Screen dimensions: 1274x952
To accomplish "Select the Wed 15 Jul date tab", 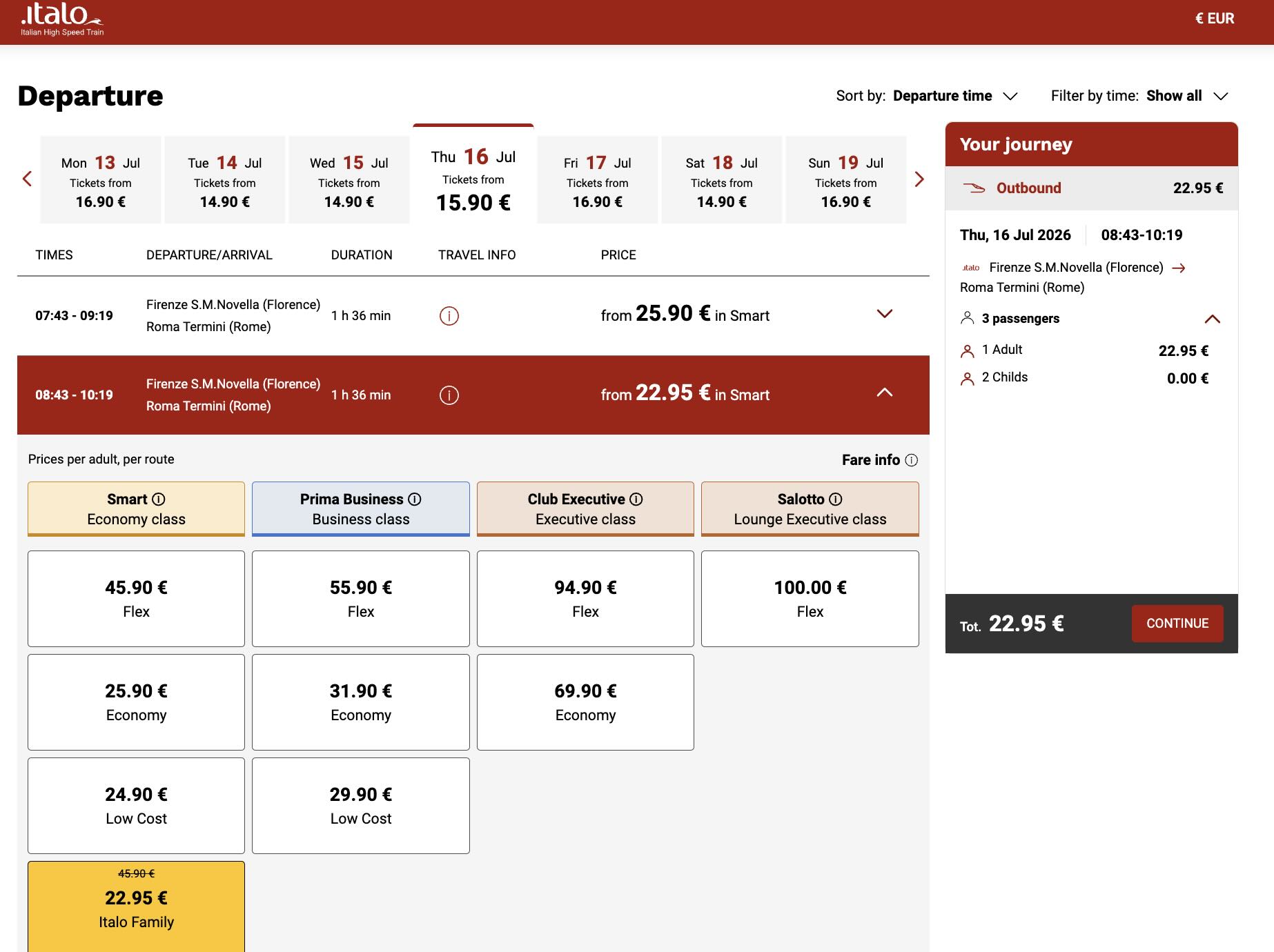I will 349,180.
